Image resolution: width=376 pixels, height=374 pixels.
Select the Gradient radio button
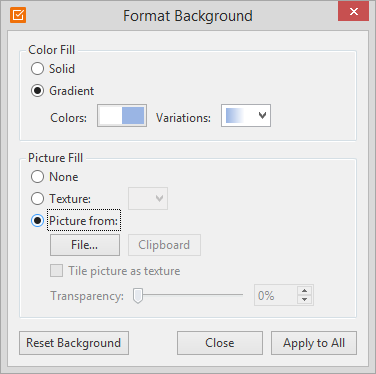coord(37,91)
